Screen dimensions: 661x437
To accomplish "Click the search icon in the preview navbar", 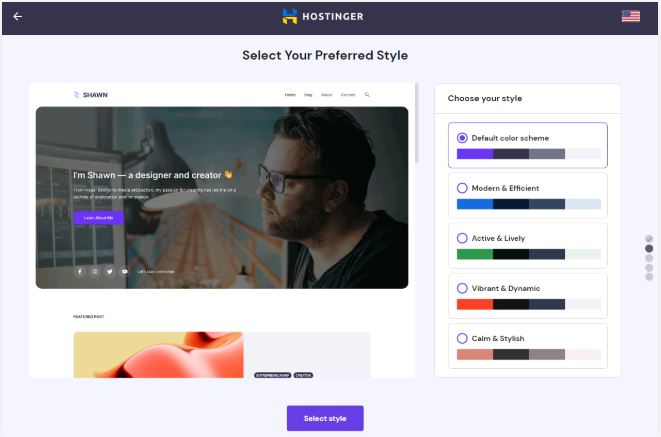I will [367, 95].
